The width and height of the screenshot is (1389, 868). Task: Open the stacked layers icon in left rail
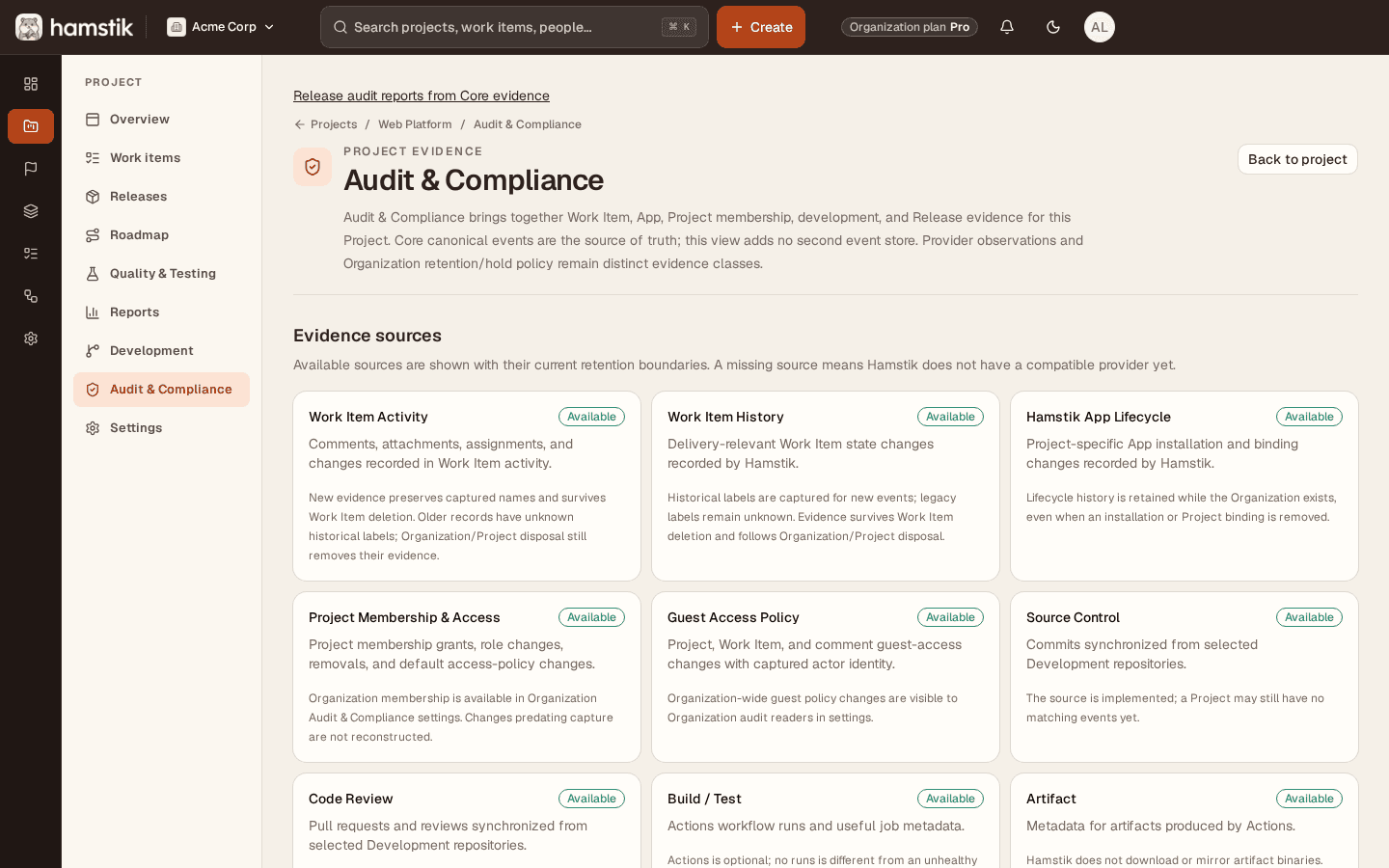point(31,211)
